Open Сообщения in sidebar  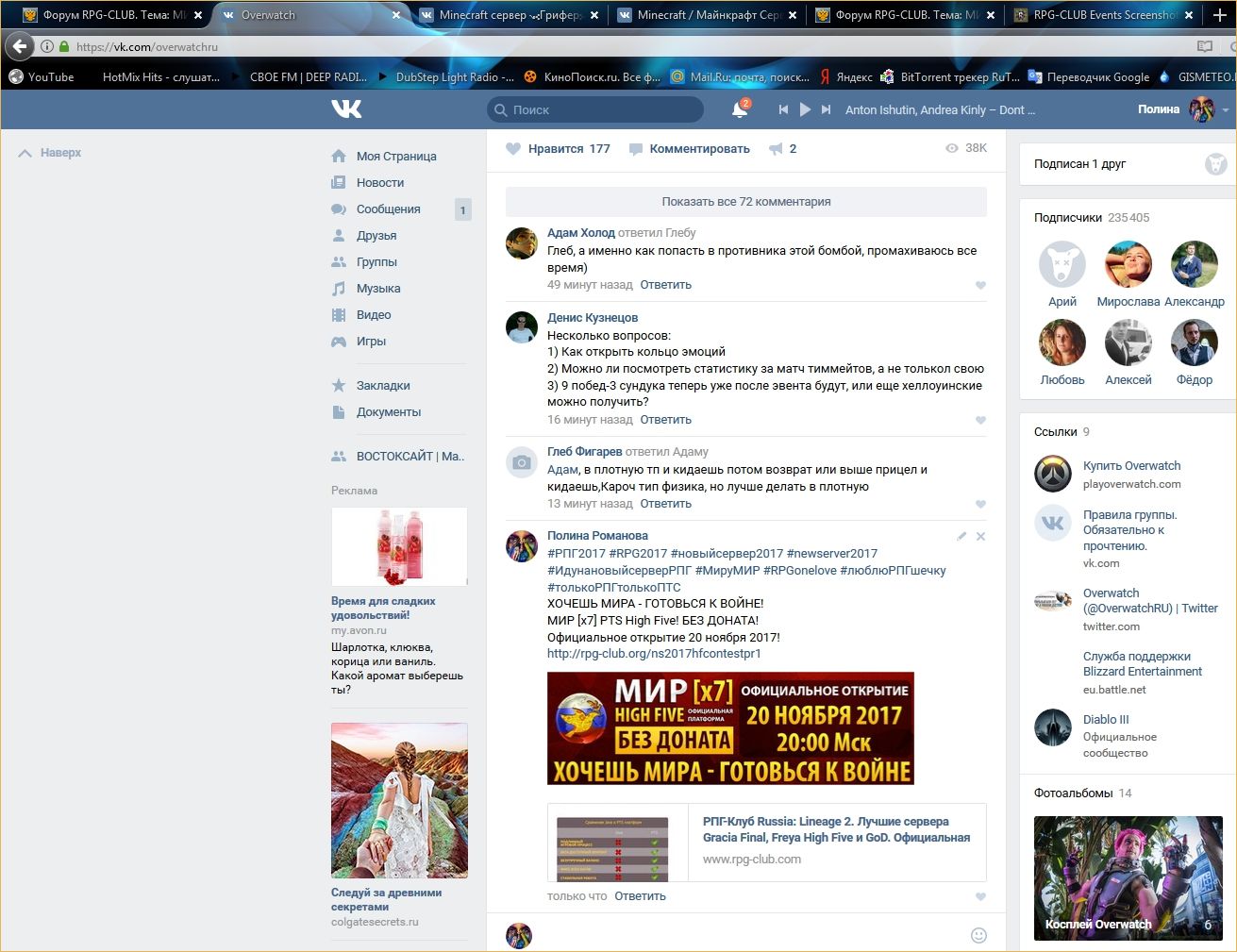click(389, 209)
